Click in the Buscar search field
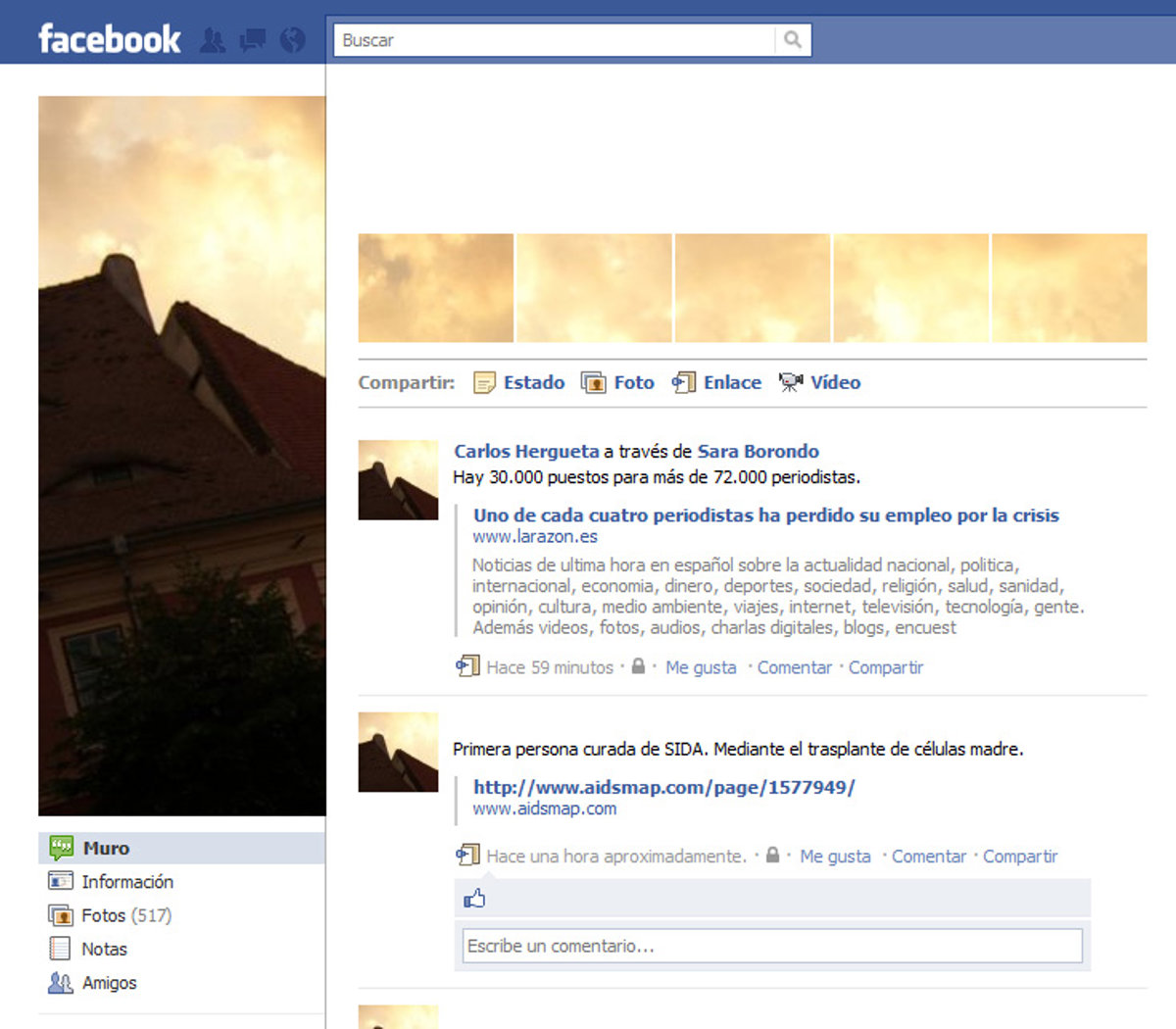The width and height of the screenshot is (1176, 1029). pyautogui.click(x=554, y=40)
